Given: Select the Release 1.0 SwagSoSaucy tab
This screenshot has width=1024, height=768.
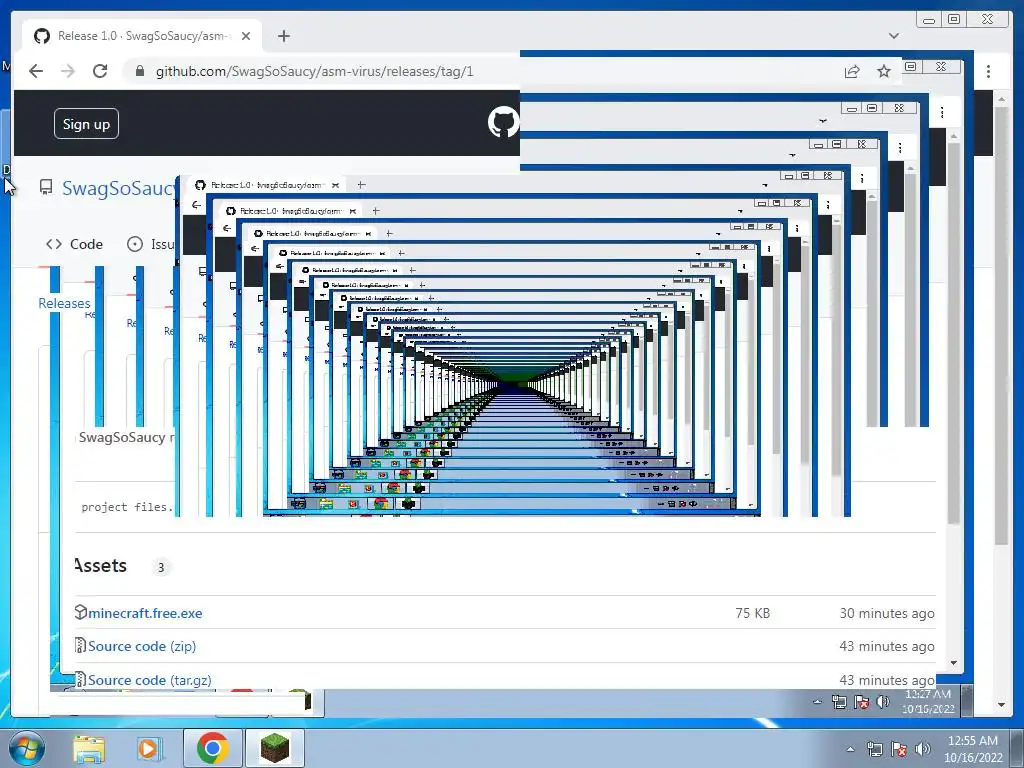Looking at the screenshot, I should coord(142,36).
